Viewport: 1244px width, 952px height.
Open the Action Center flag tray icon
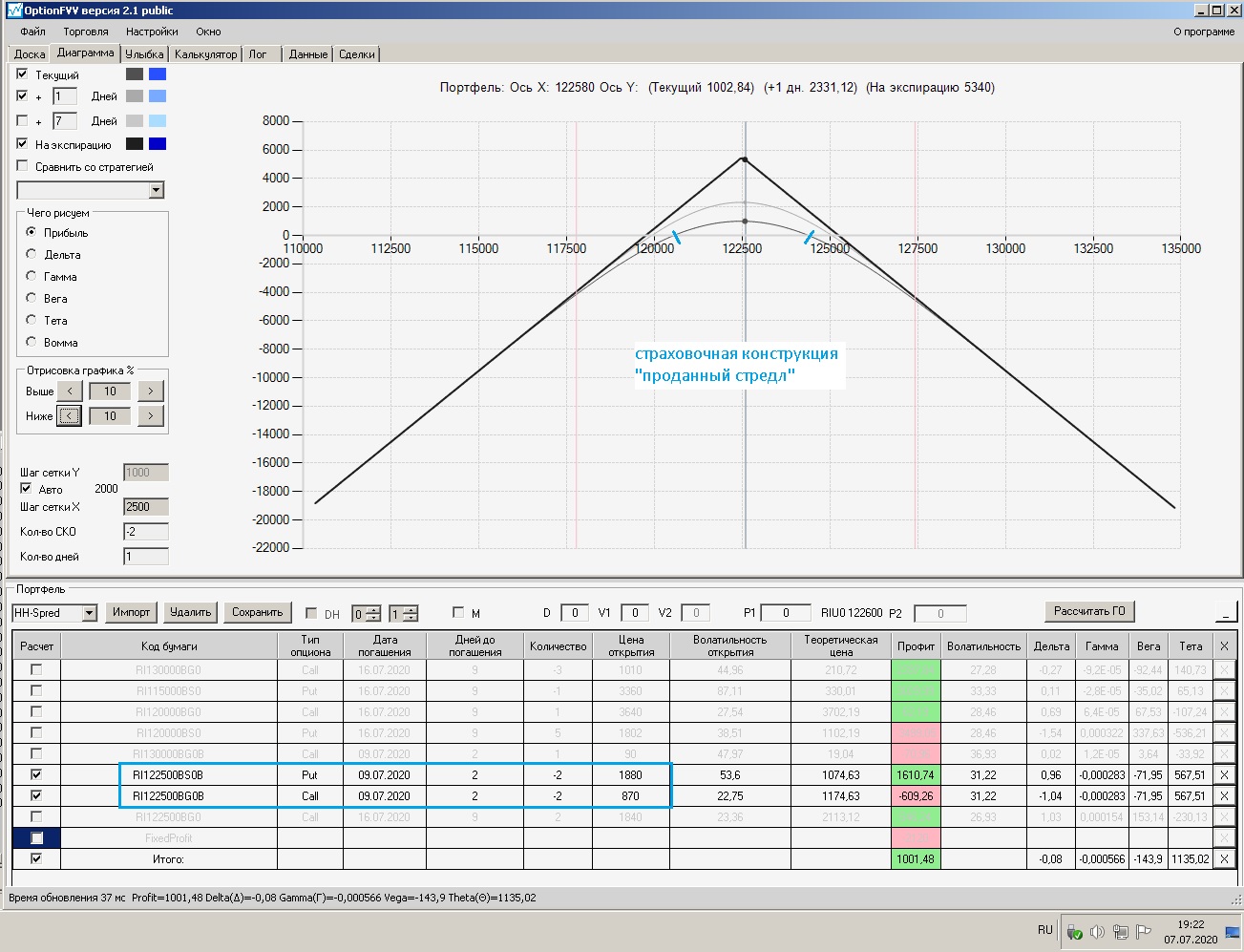tap(1143, 932)
